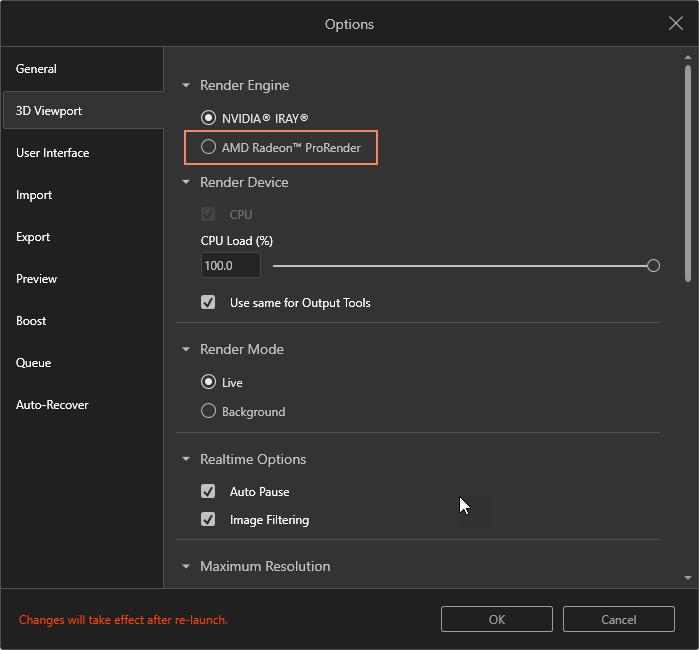The image size is (699, 650).
Task: Click the CPU Load slider handle
Action: [x=653, y=266]
